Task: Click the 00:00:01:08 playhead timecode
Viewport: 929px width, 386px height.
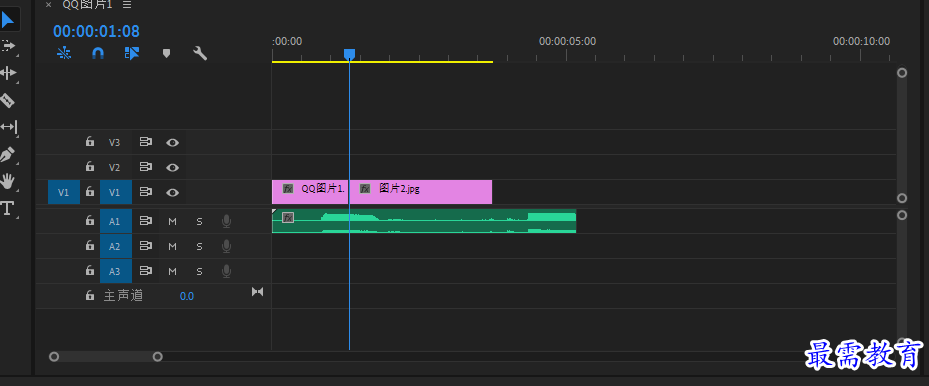Action: [x=97, y=31]
